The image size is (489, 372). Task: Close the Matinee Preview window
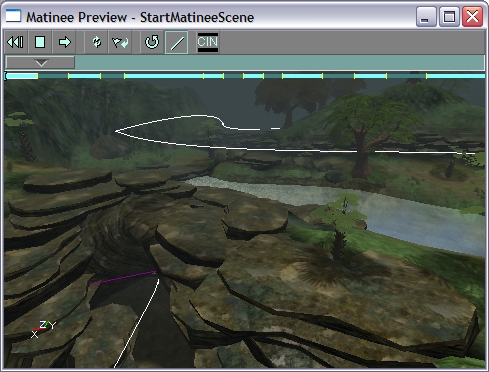click(x=472, y=17)
